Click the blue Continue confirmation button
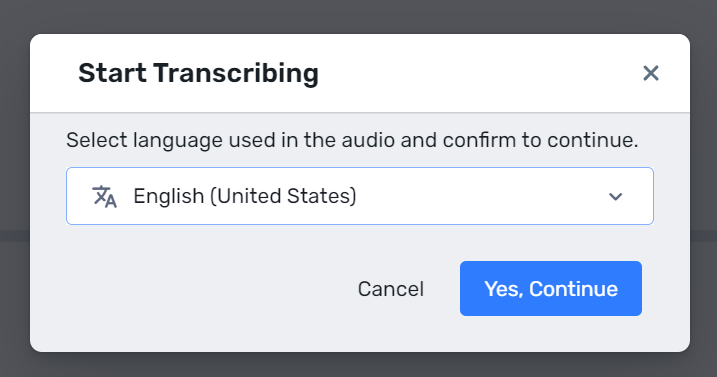The image size is (717, 377). [x=551, y=288]
